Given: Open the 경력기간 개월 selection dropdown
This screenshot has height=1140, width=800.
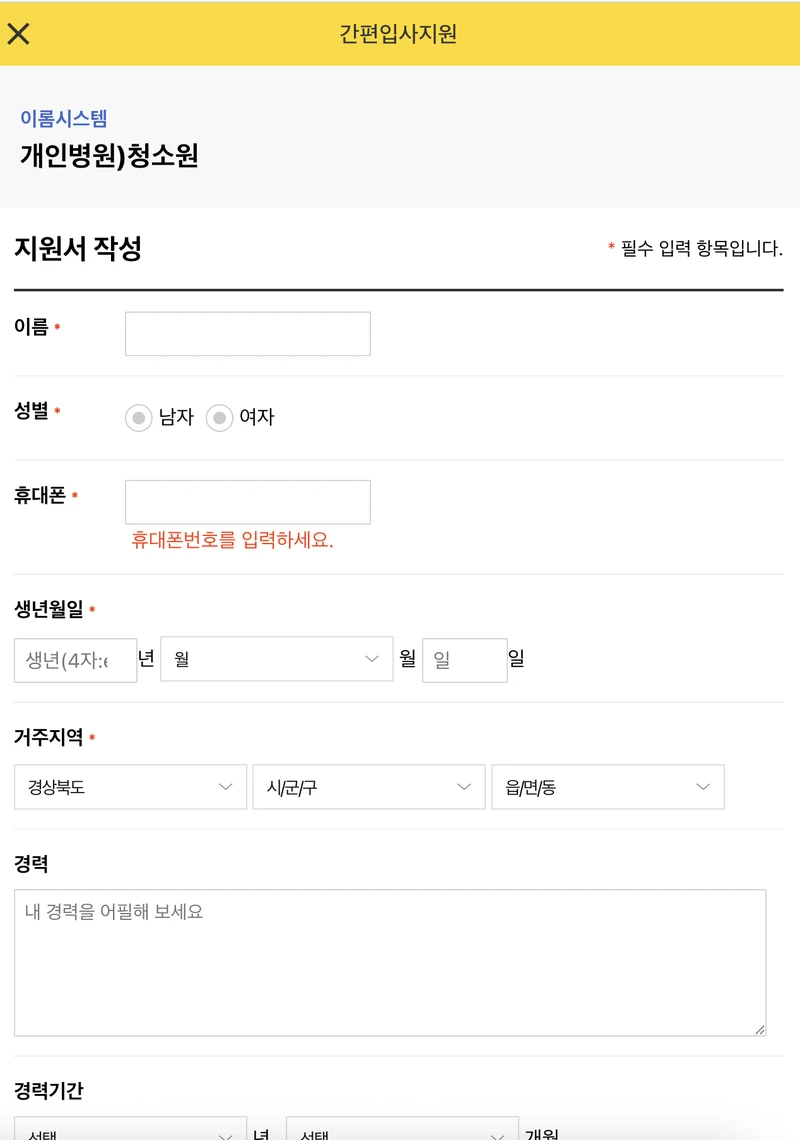Looking at the screenshot, I should [x=403, y=1130].
